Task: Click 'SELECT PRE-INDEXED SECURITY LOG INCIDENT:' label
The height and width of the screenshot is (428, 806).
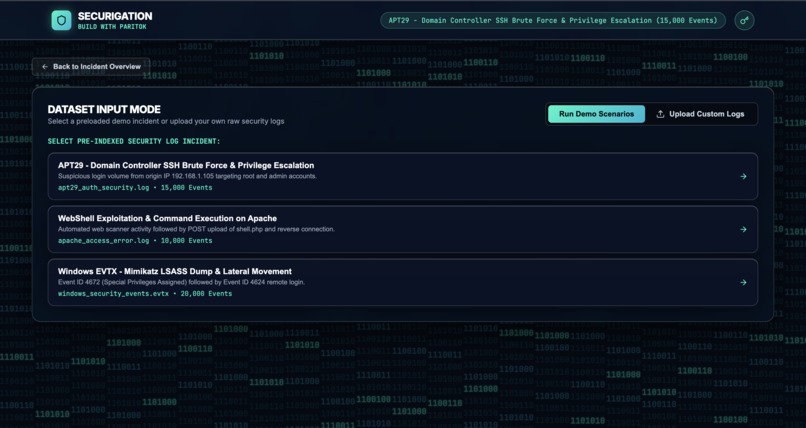Action: pyautogui.click(x=134, y=141)
